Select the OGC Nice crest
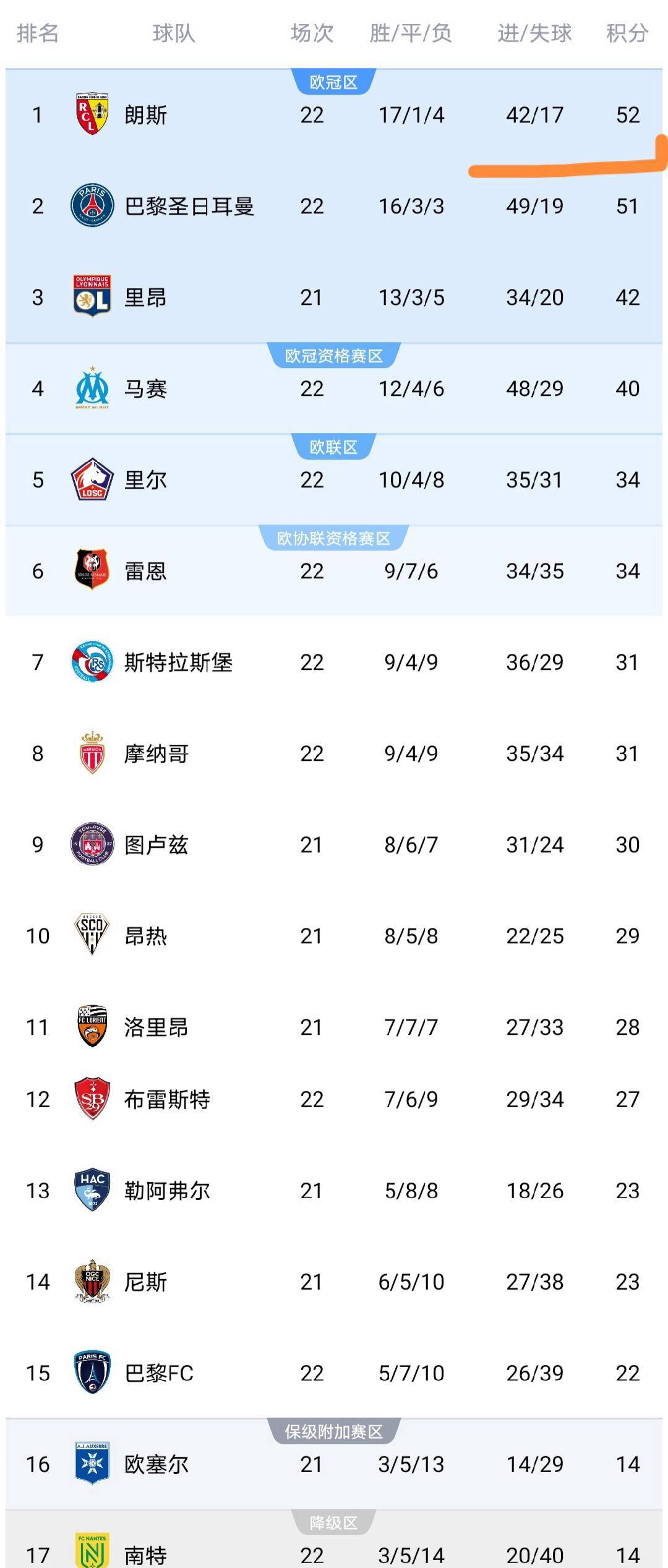This screenshot has height=1568, width=668. (92, 1281)
